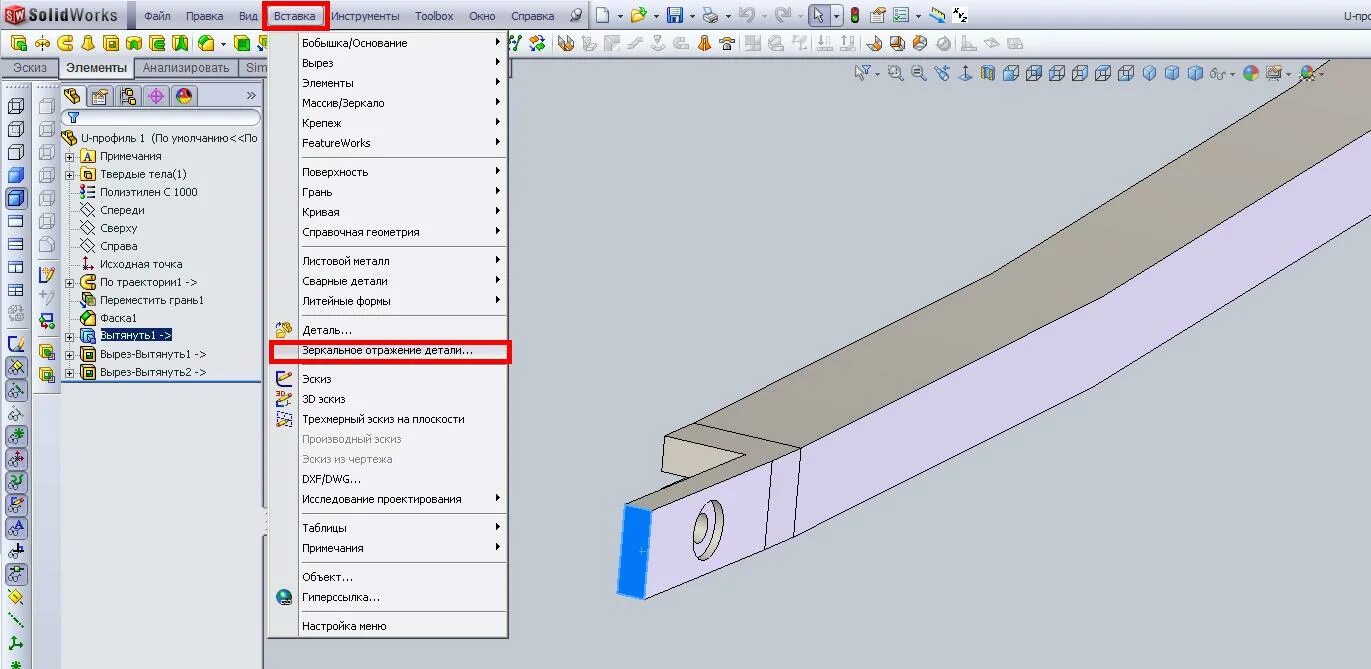The width and height of the screenshot is (1371, 669).
Task: Select the 3D эскиз menu entry
Action: [x=390, y=399]
